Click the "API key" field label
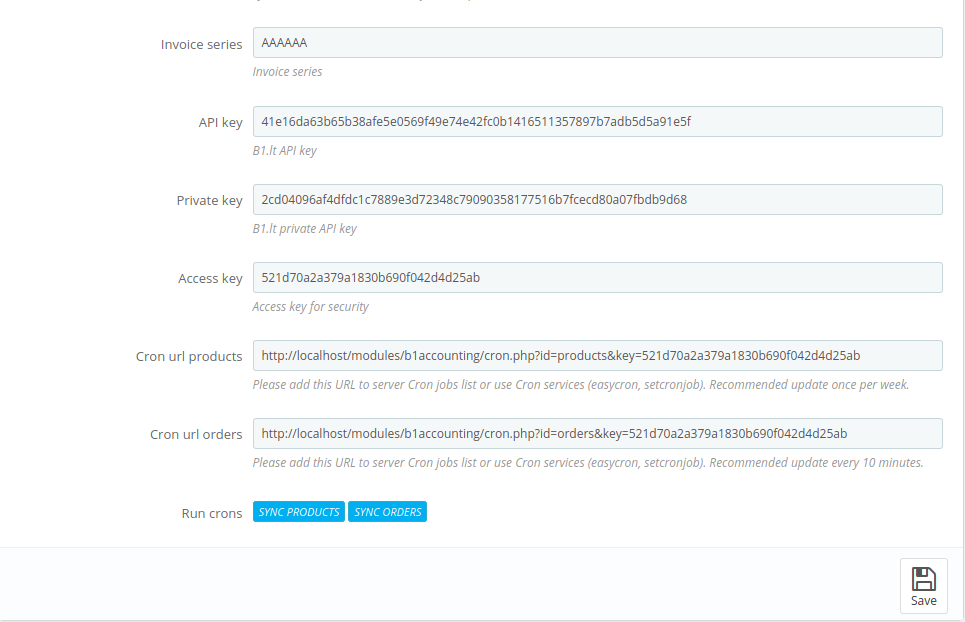This screenshot has width=965, height=622. click(x=220, y=123)
